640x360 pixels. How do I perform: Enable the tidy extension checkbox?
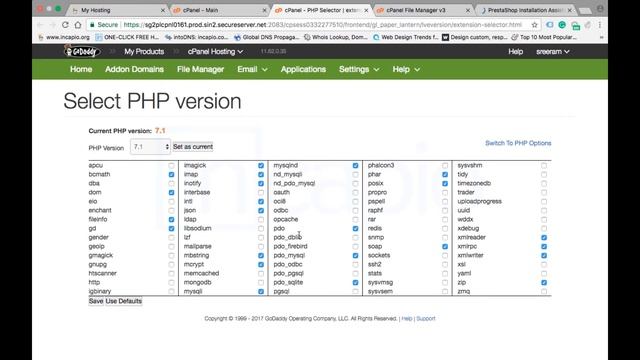(544, 175)
